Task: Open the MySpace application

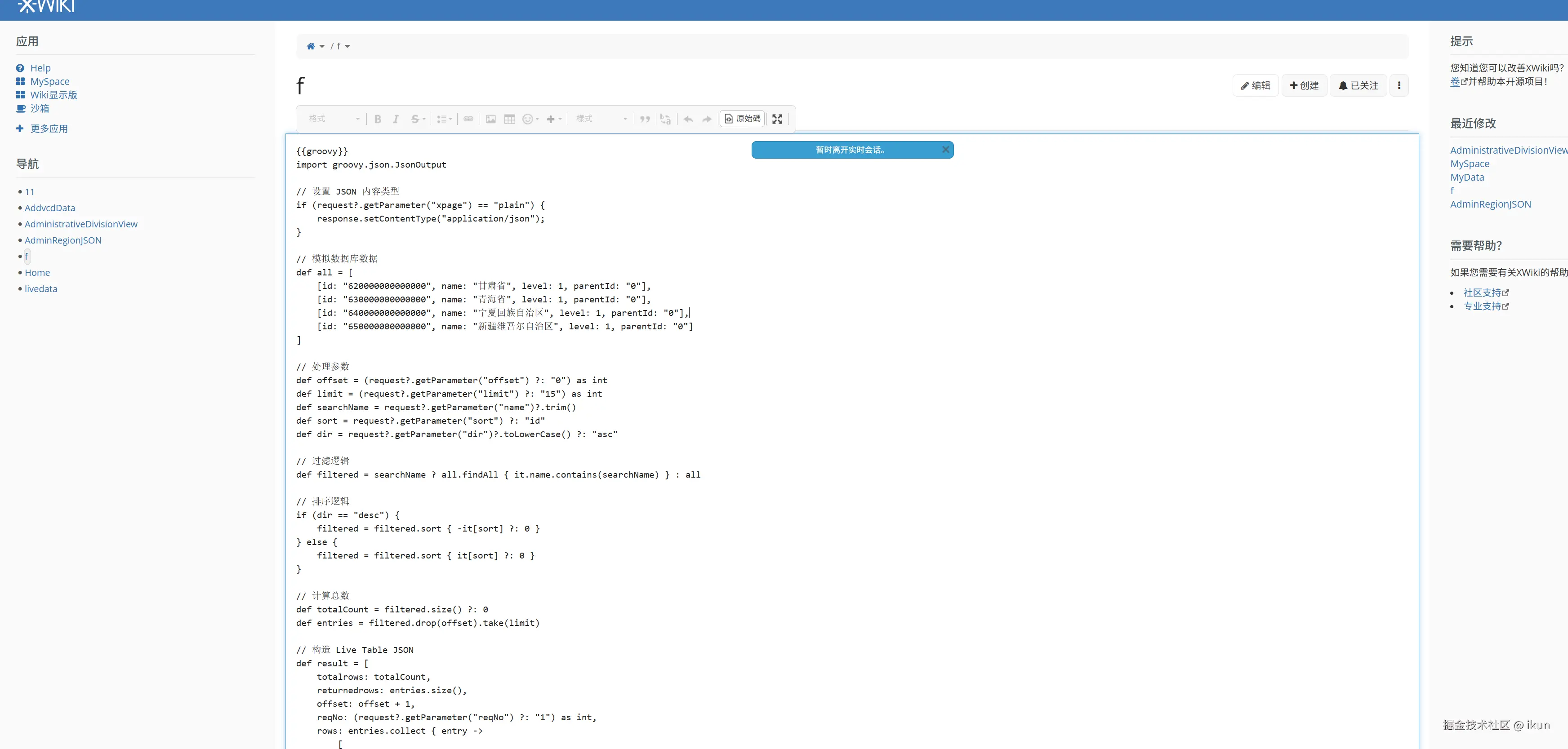Action: (x=50, y=81)
